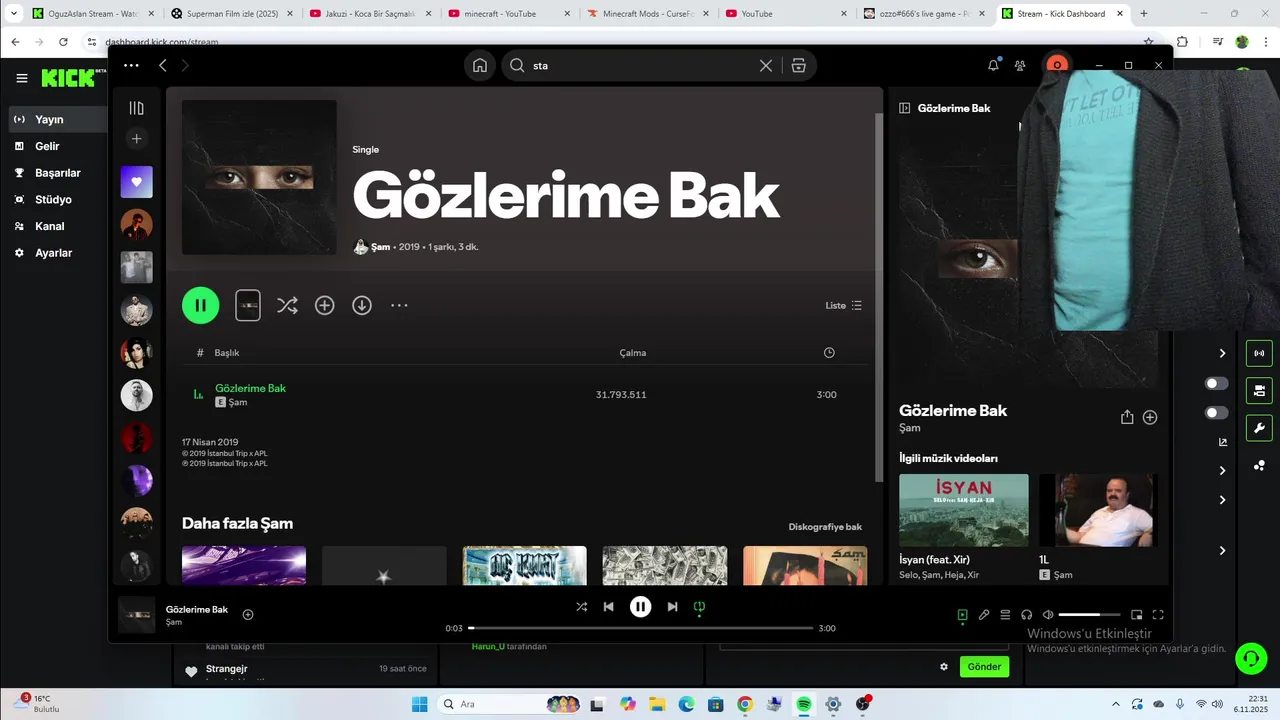This screenshot has width=1280, height=720.
Task: Add Gözlerime Bak single to library
Action: [325, 305]
